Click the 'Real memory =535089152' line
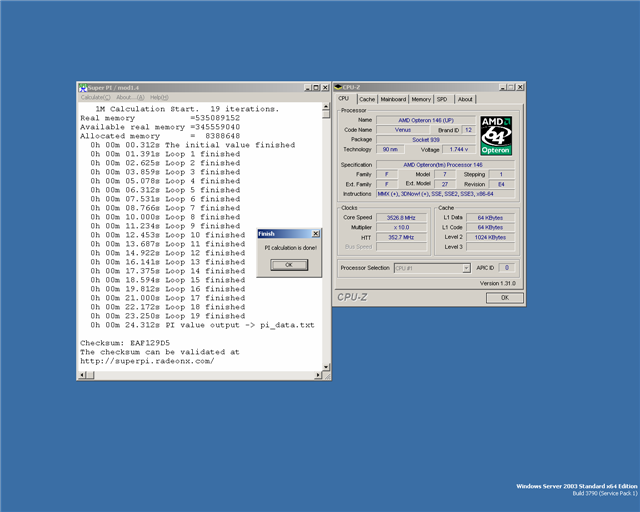This screenshot has width=640, height=512. point(160,118)
